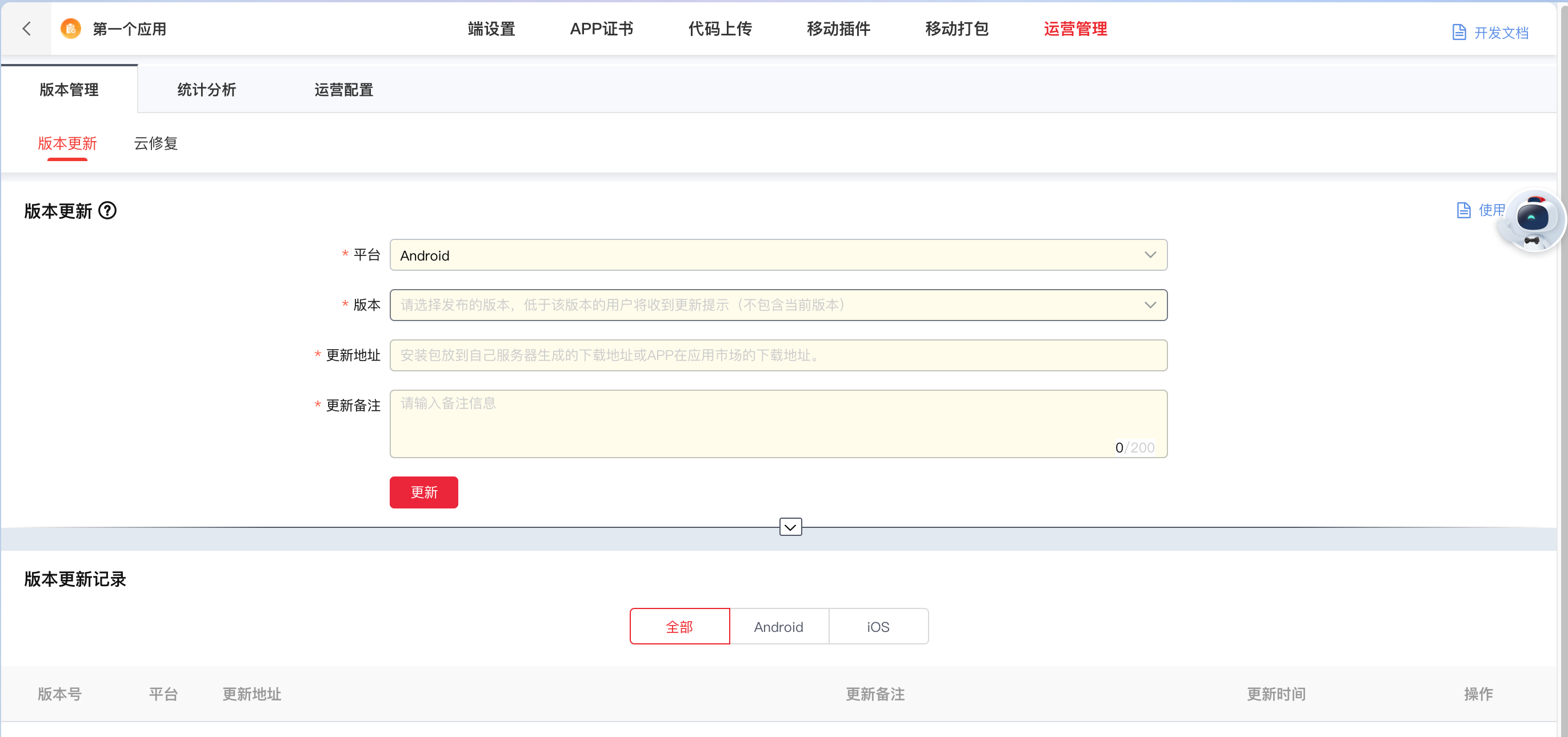1568x737 pixels.
Task: Go to 移动打包 menu
Action: [x=956, y=29]
